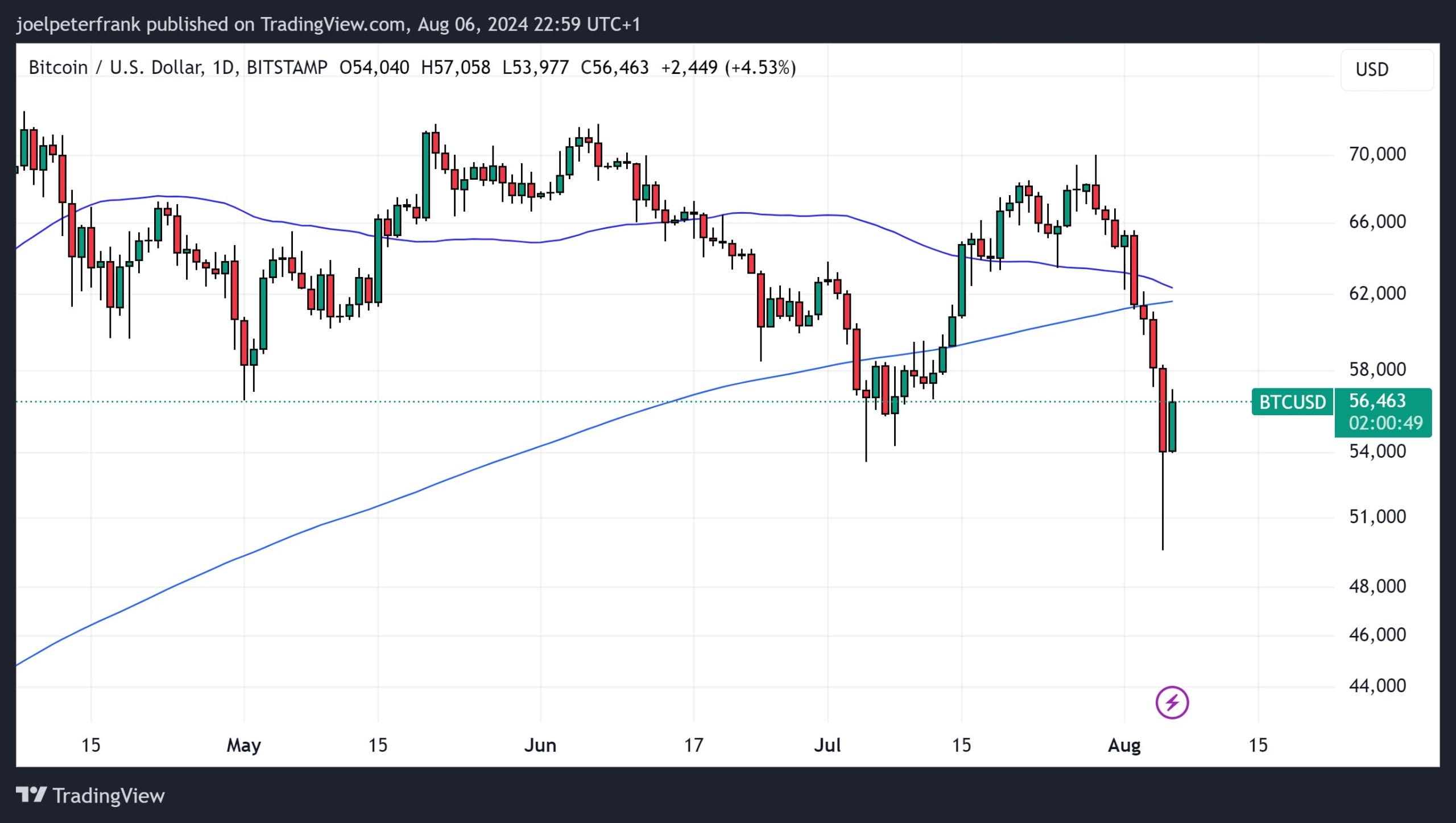Click the 51,000 price axis label
Image resolution: width=1456 pixels, height=823 pixels.
[1377, 517]
